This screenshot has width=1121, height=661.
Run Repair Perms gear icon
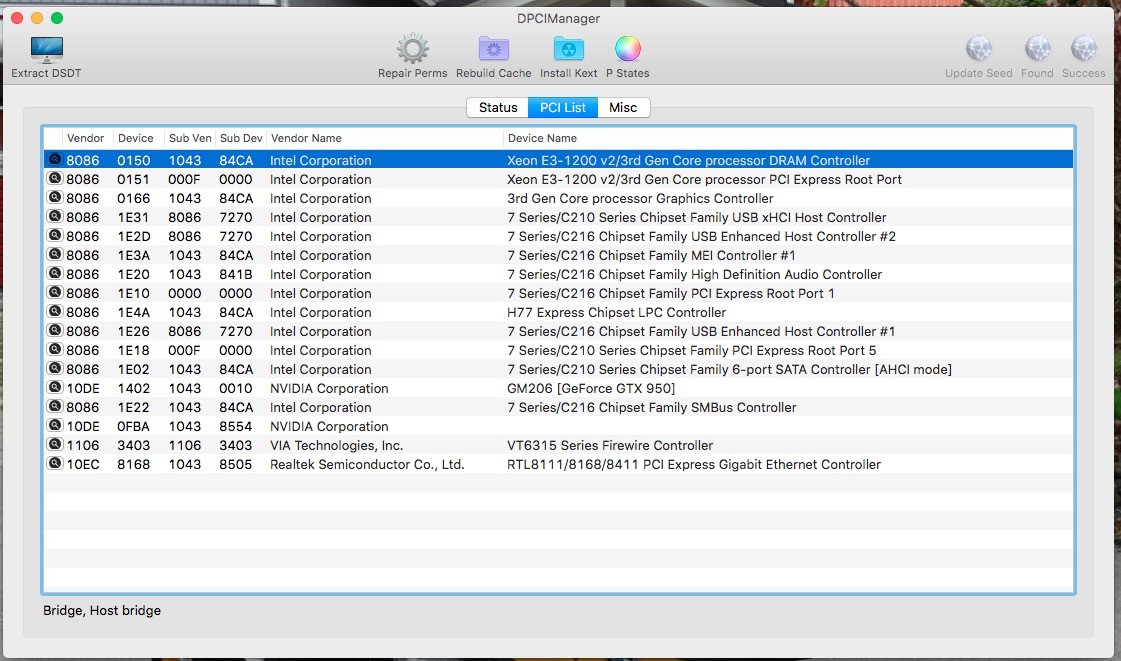(413, 49)
